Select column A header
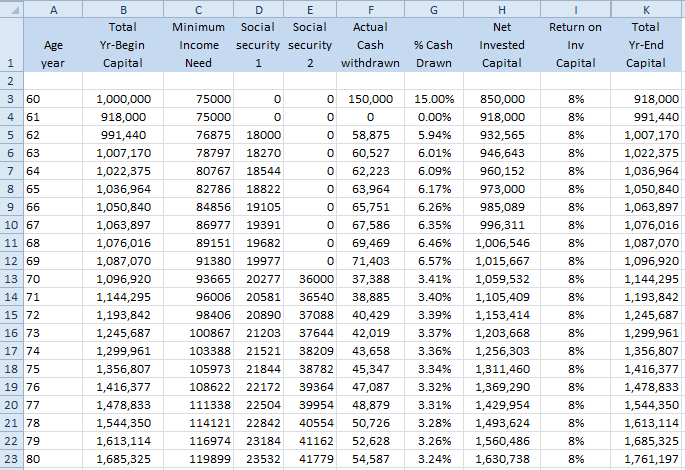 click(x=53, y=8)
